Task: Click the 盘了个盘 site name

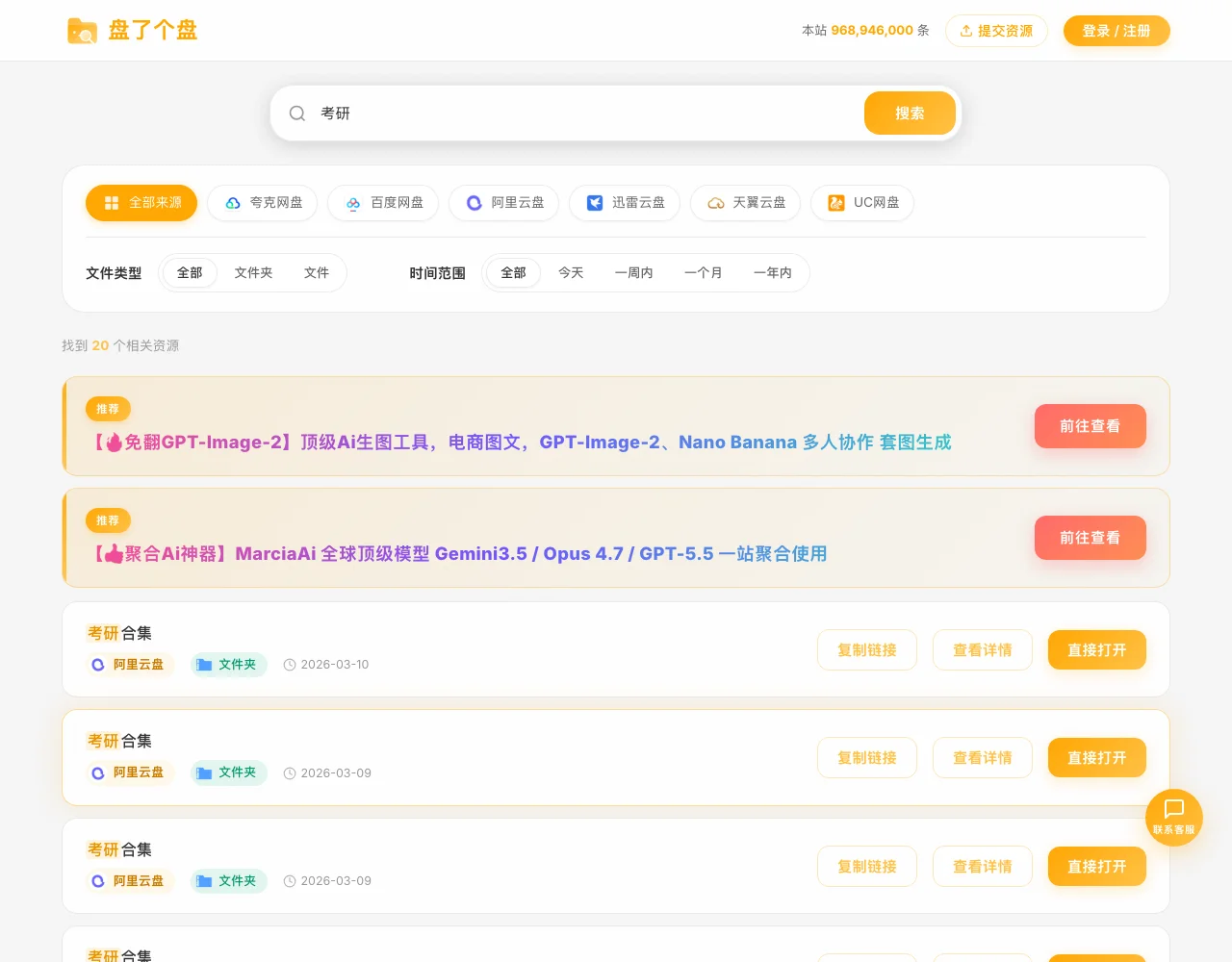Action: pos(153,31)
